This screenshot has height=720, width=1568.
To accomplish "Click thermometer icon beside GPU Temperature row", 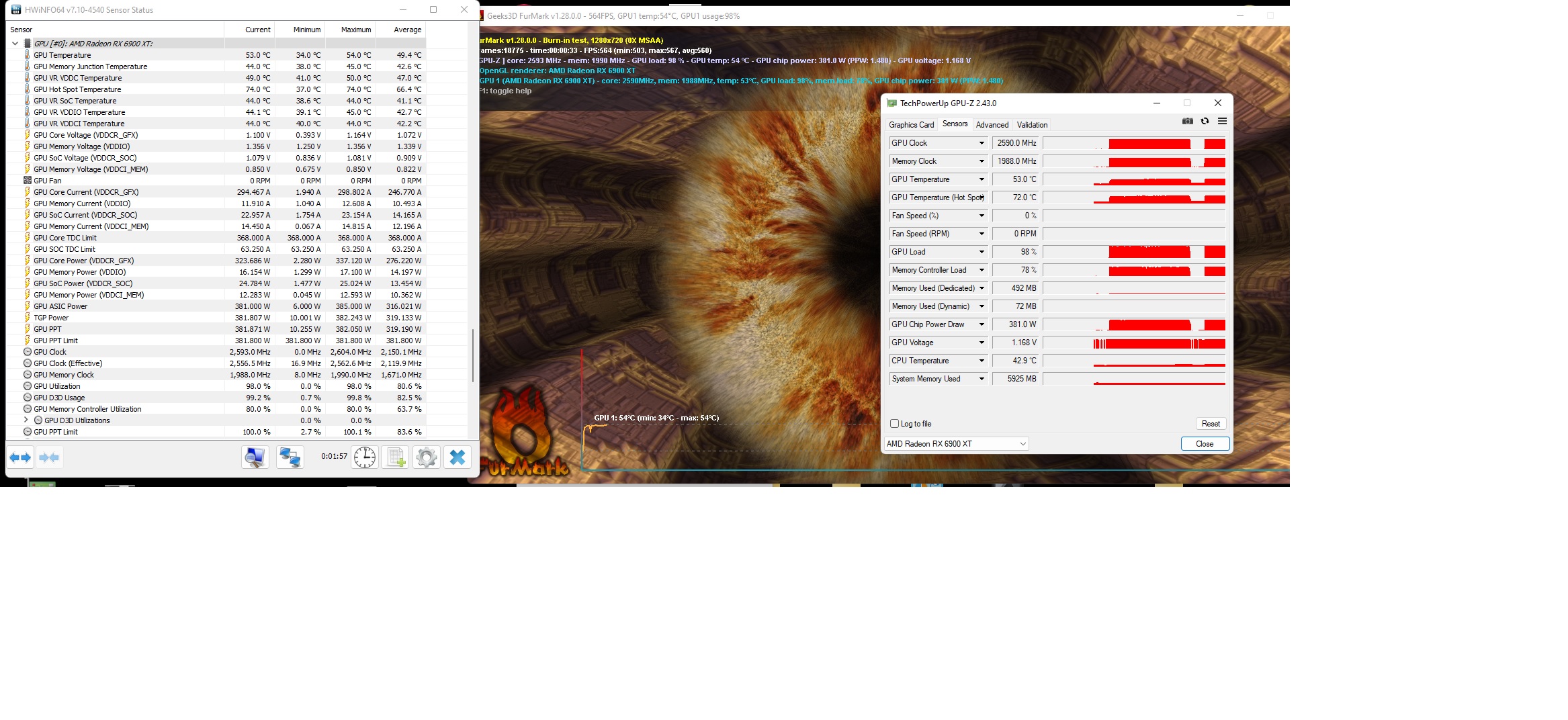I will pos(27,55).
